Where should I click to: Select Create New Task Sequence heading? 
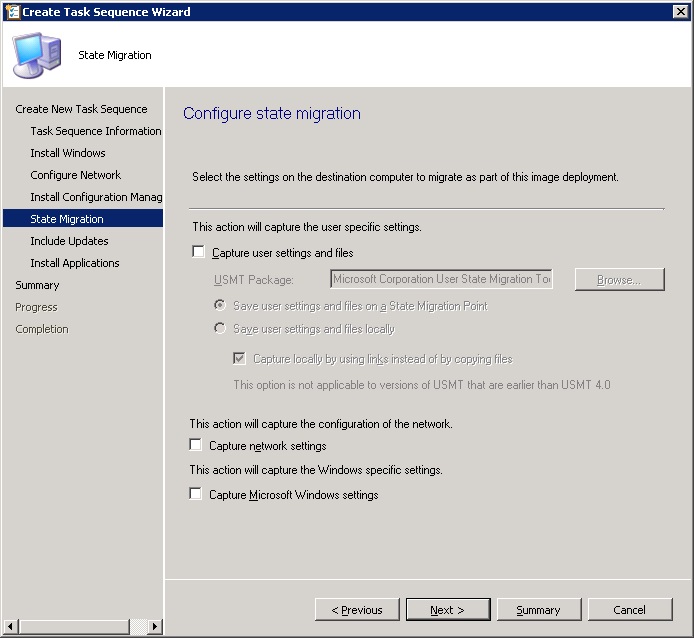(81, 109)
